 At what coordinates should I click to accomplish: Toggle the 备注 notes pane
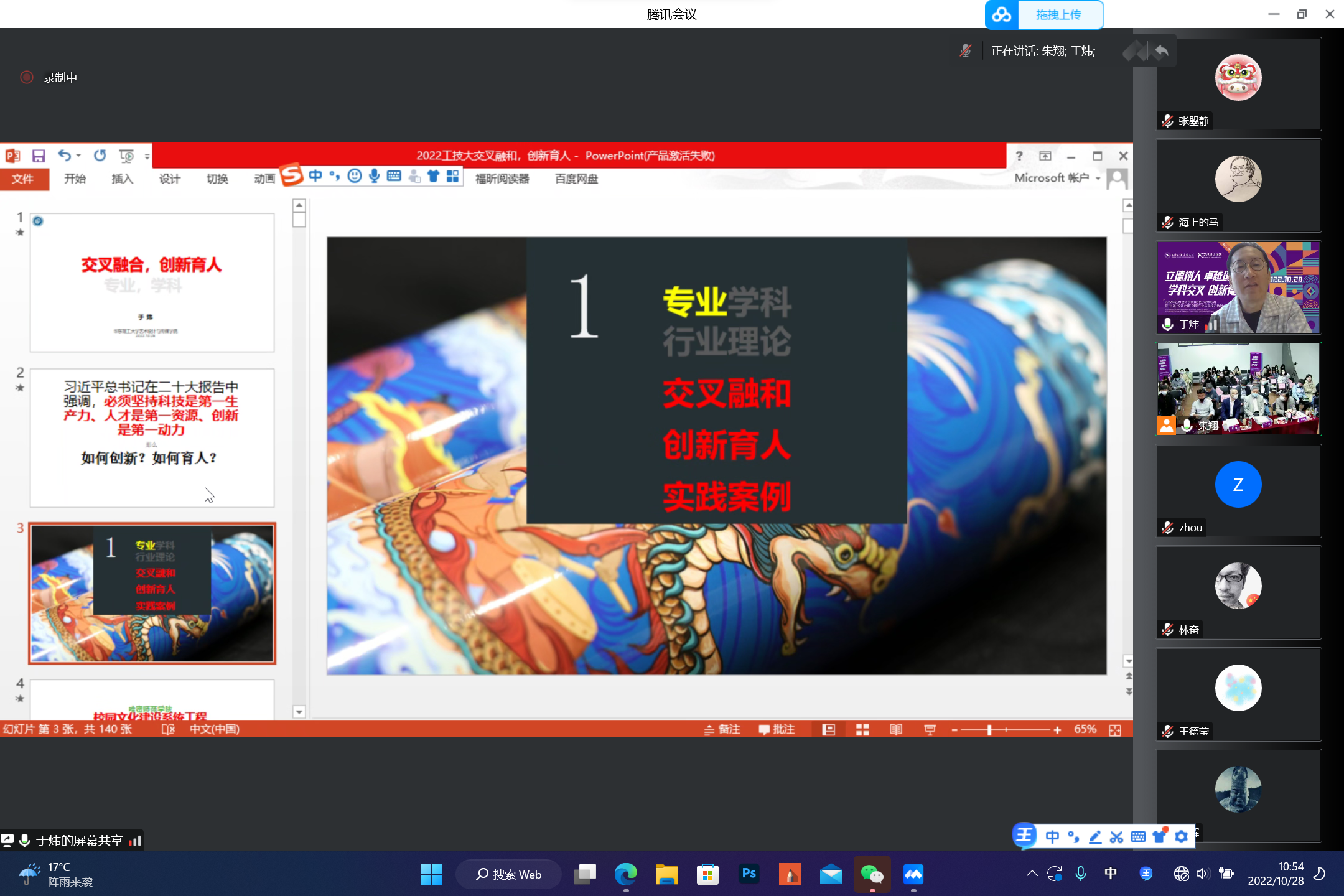tap(722, 729)
